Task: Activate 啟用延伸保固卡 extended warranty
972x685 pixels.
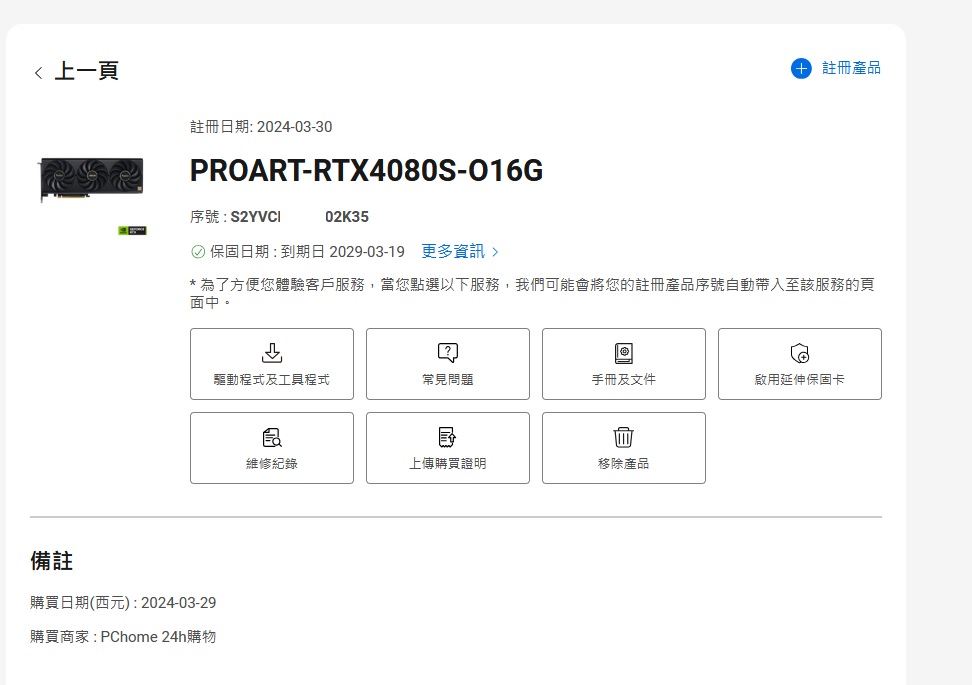Action: point(800,364)
